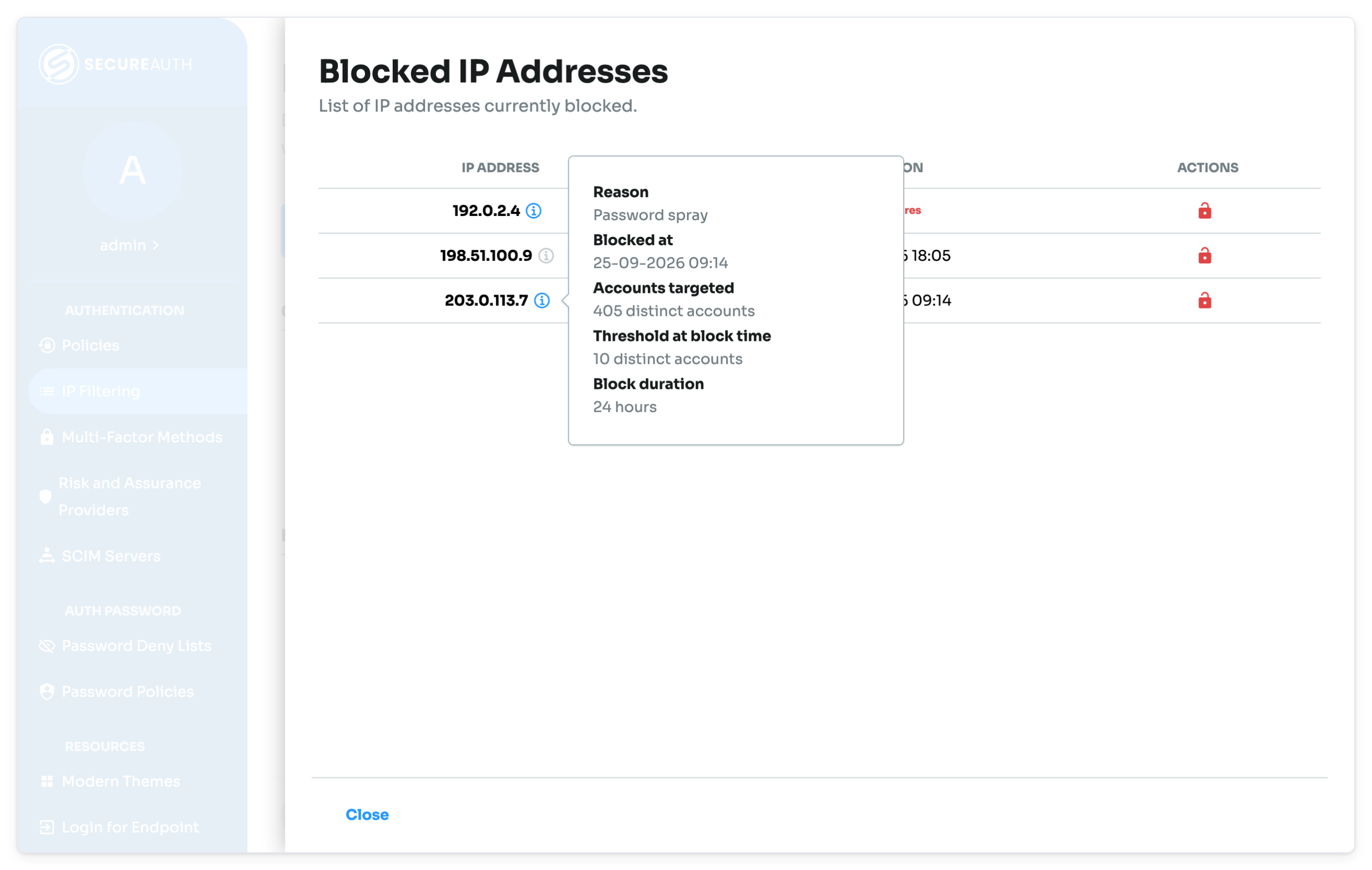This screenshot has height=870, width=1372.
Task: Click the Password Policies shield icon
Action: click(47, 691)
